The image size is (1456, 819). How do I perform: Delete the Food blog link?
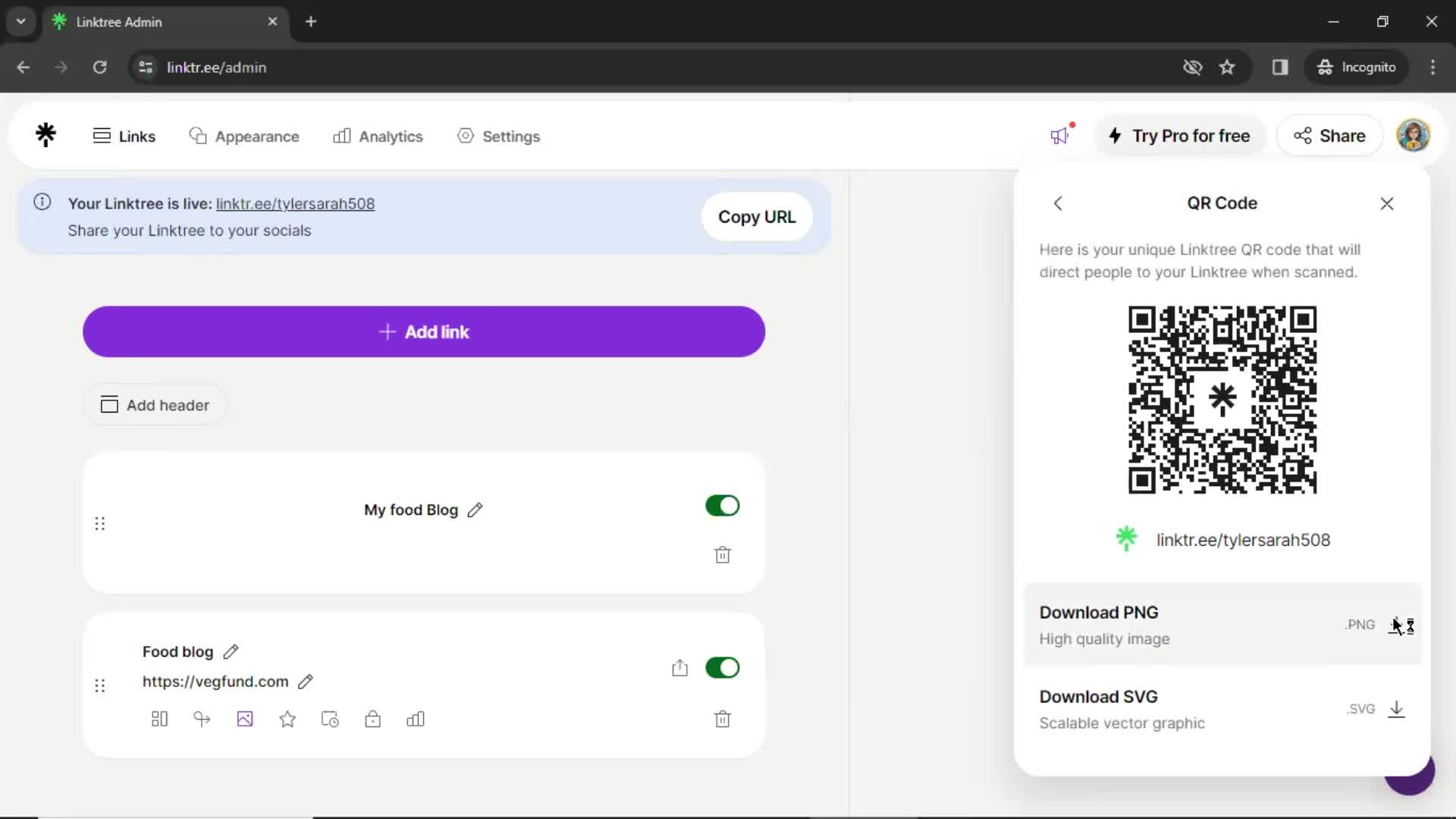click(x=723, y=719)
